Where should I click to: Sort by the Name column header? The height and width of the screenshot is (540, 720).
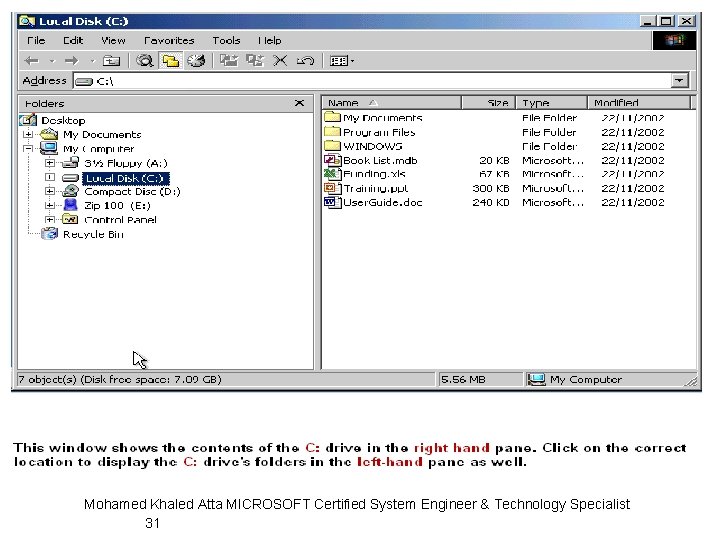[x=391, y=103]
